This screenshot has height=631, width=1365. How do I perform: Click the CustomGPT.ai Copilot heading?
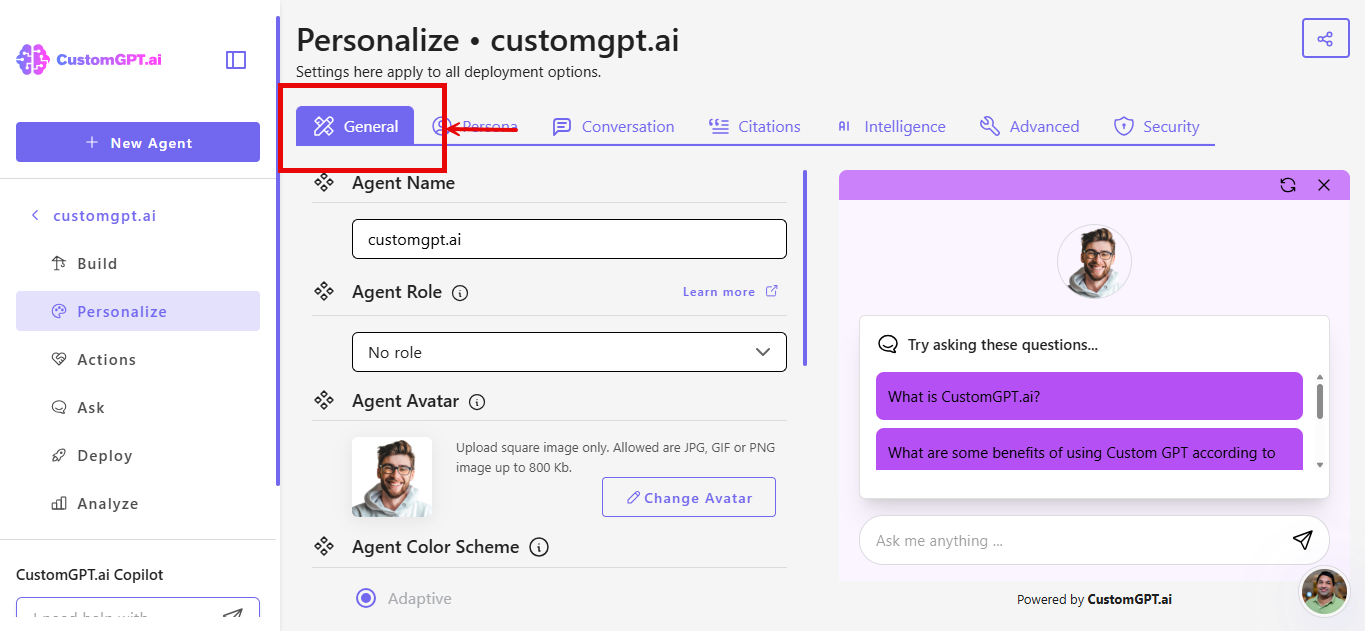(90, 575)
